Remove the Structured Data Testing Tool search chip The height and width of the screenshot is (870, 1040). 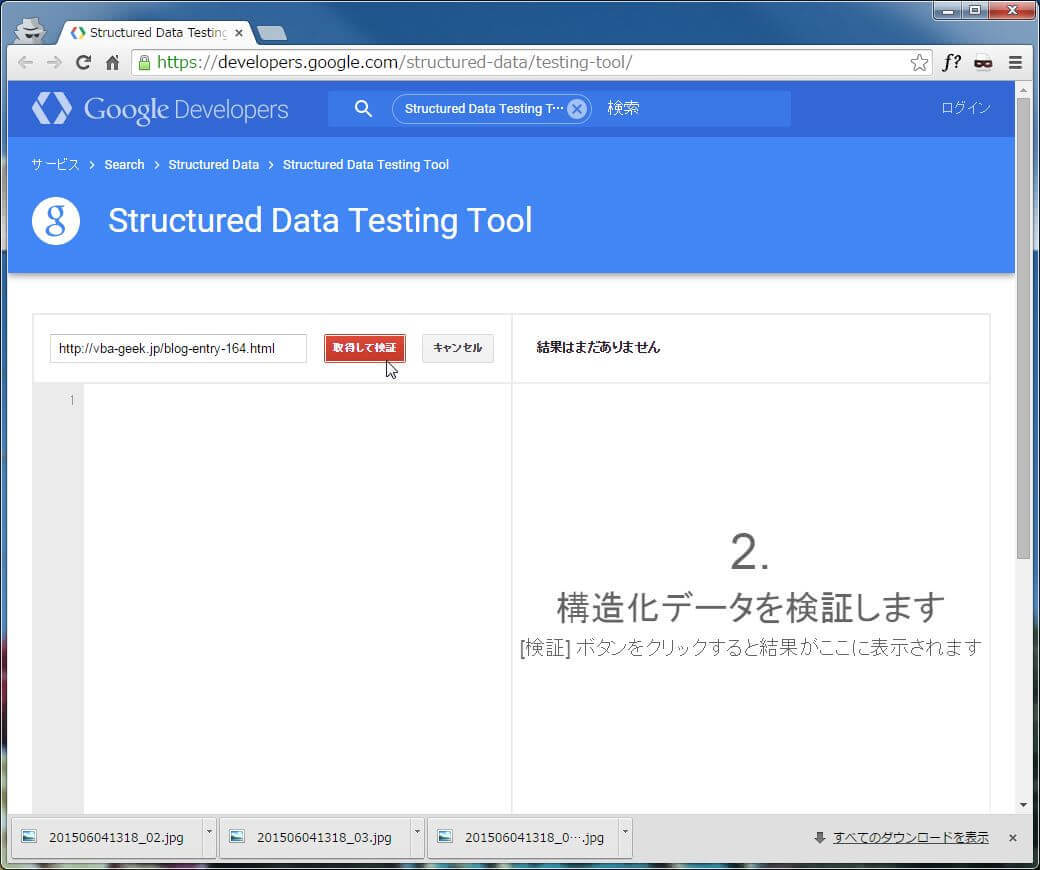point(576,109)
